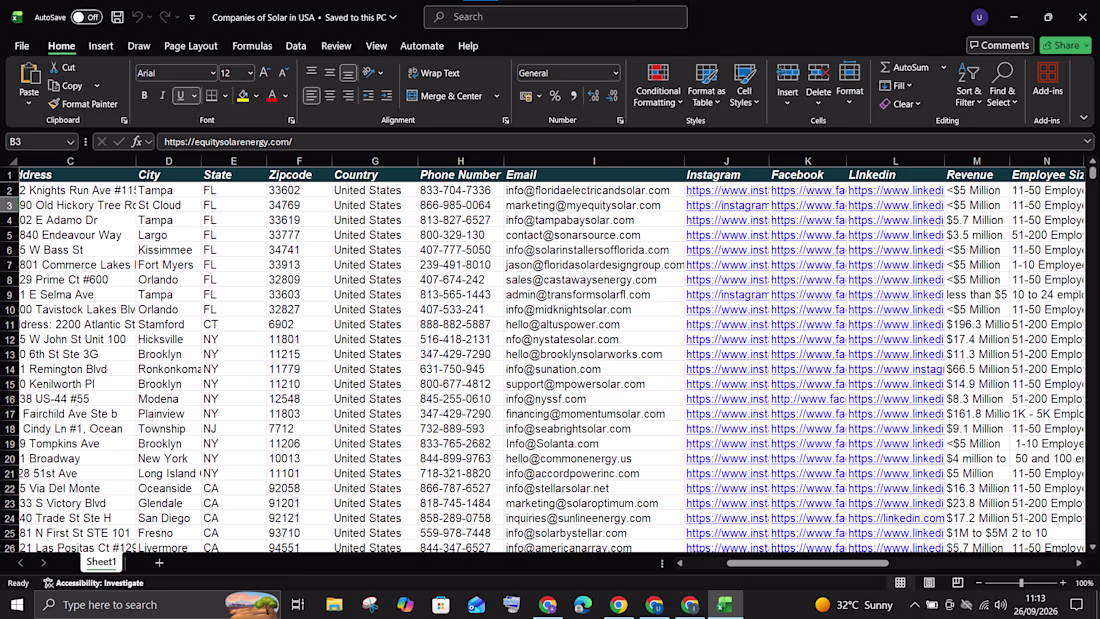This screenshot has height=619, width=1100.
Task: Open Cell Styles gallery
Action: coord(744,85)
